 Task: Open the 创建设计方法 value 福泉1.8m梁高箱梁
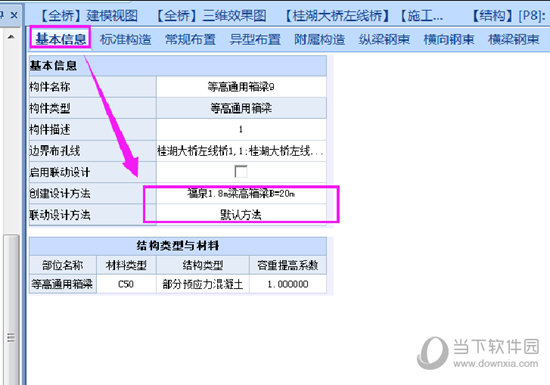coord(241,193)
